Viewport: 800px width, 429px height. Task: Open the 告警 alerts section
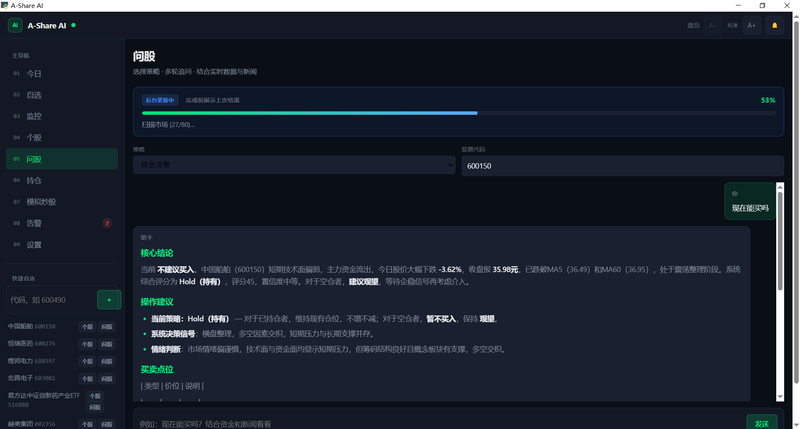[62, 223]
